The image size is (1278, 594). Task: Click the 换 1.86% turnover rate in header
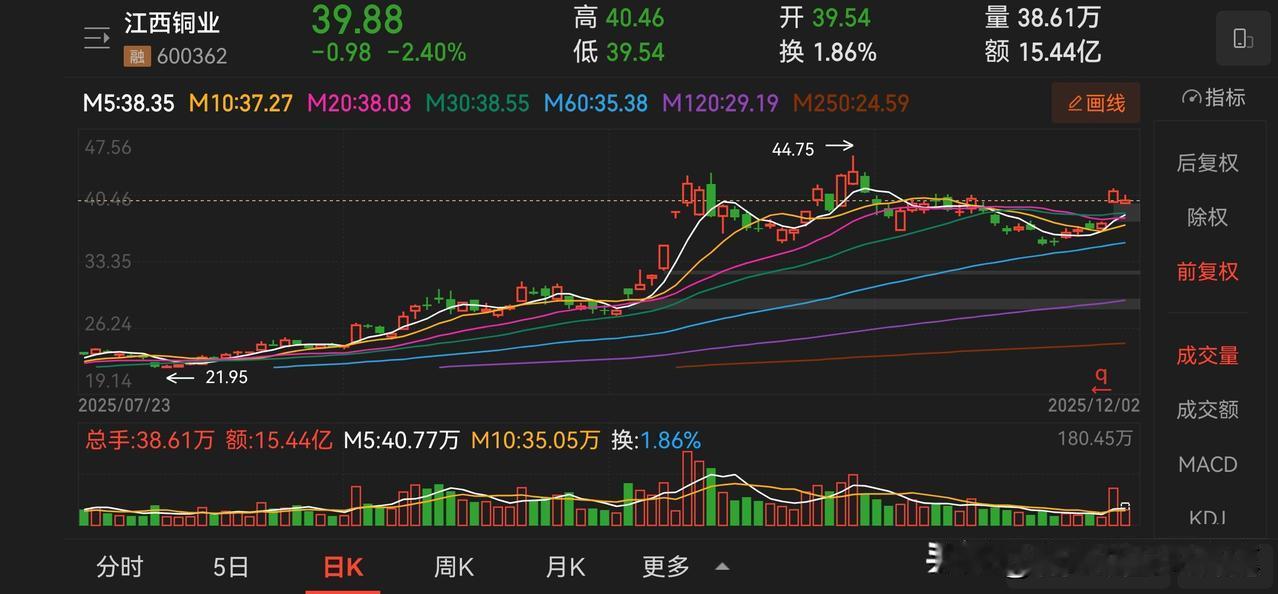828,52
